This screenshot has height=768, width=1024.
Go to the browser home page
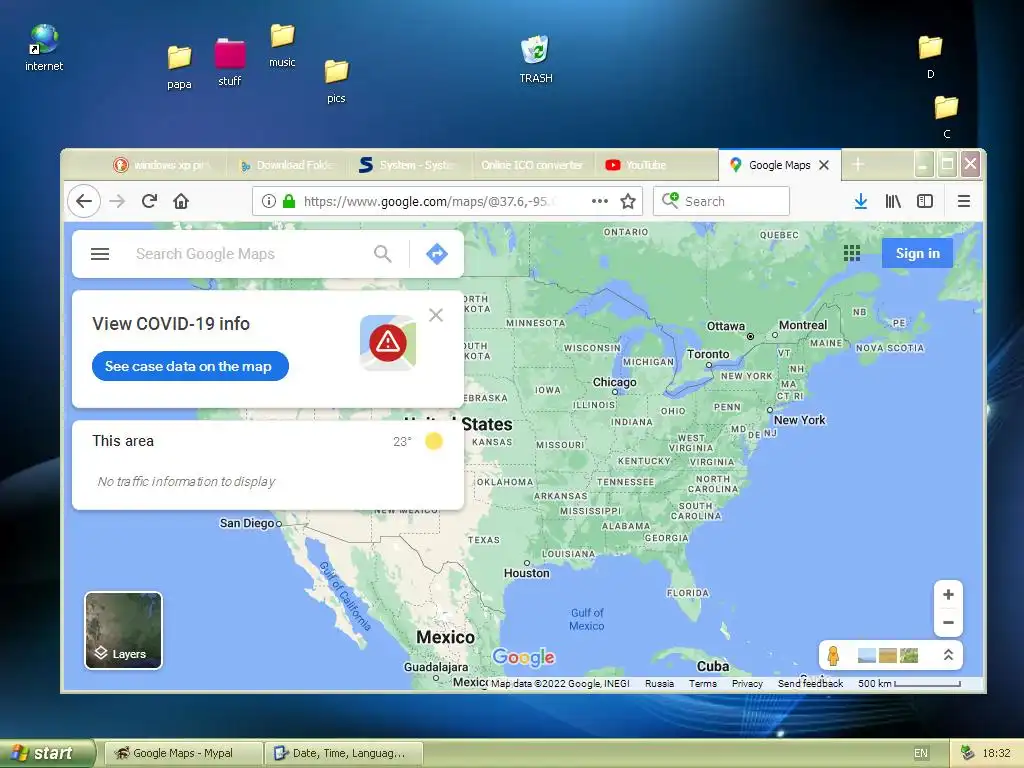pos(181,201)
